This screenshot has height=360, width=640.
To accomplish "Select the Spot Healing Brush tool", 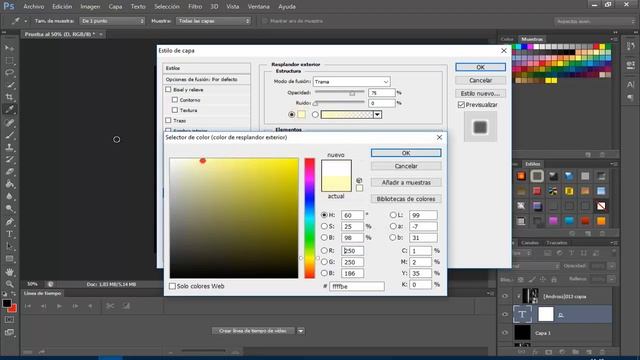I will tap(9, 122).
